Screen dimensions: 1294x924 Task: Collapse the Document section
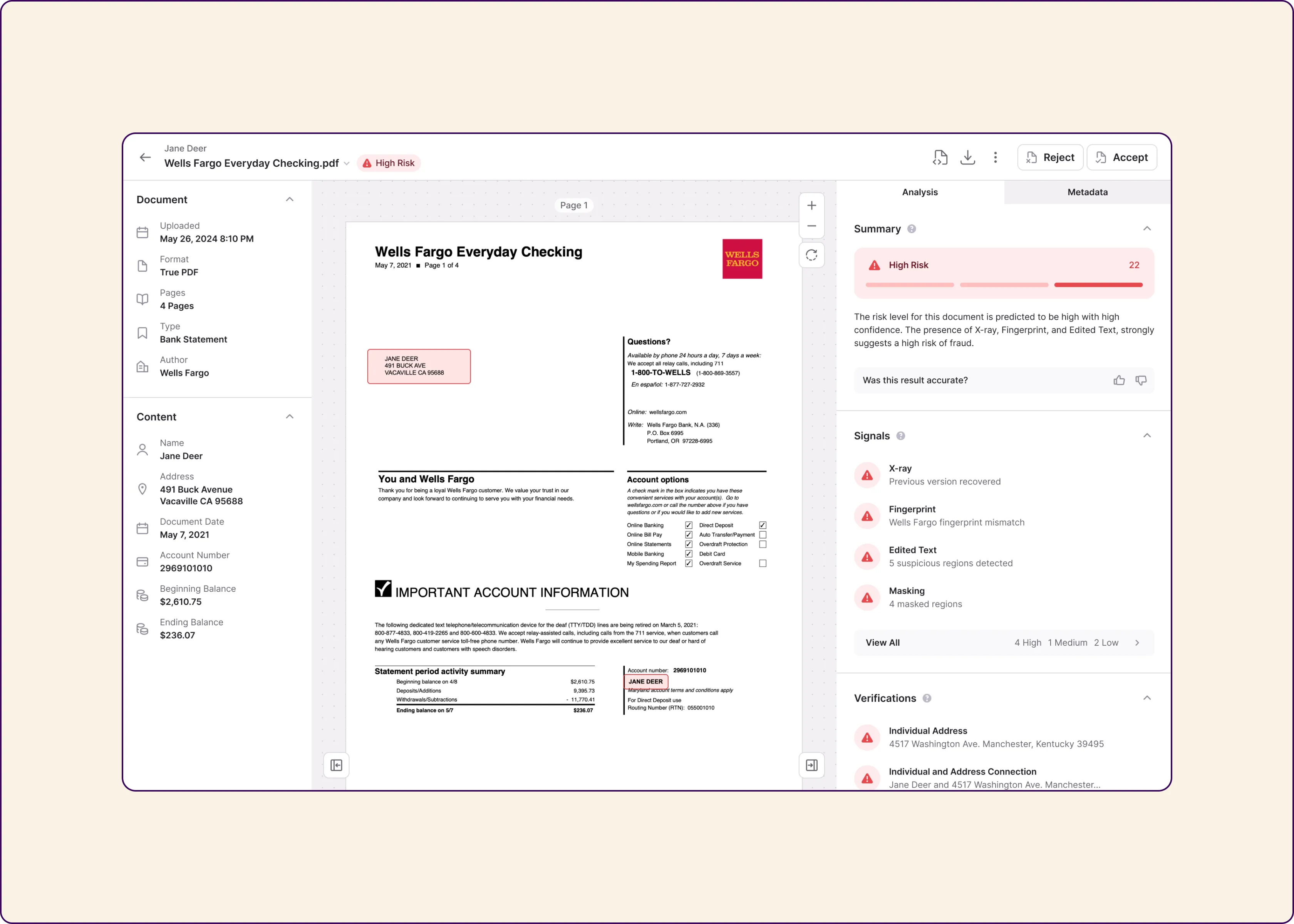[290, 199]
